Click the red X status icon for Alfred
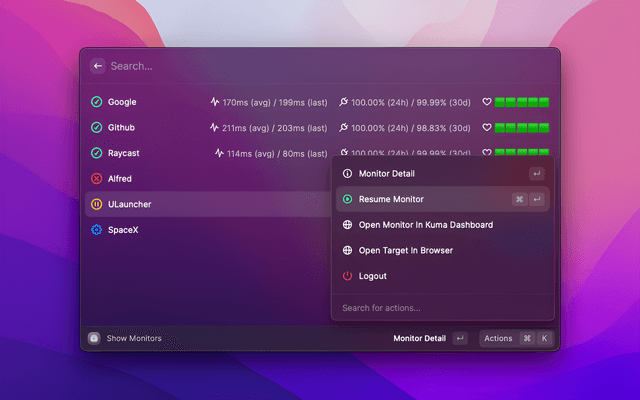 click(x=97, y=179)
